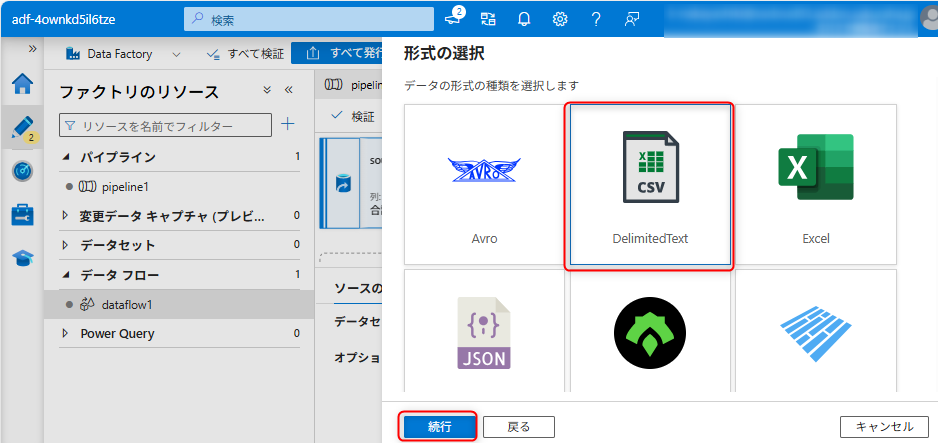
Task: Open the Monitor gauge icon in sidebar
Action: tap(23, 172)
